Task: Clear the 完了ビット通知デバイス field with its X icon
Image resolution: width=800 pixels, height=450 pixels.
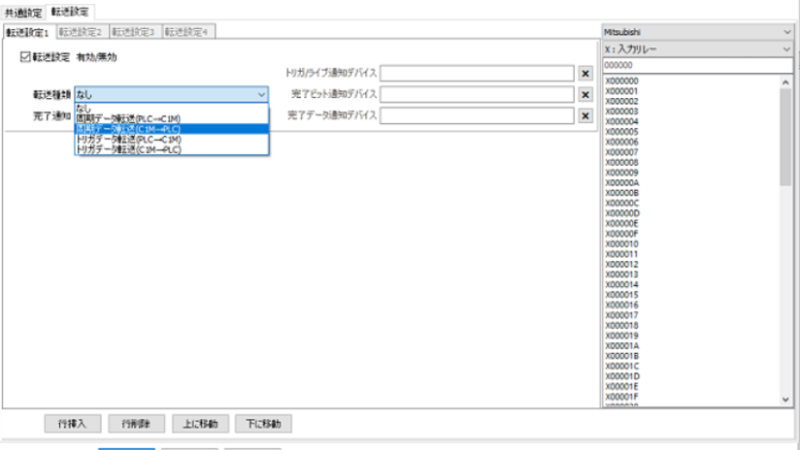Action: 587,94
